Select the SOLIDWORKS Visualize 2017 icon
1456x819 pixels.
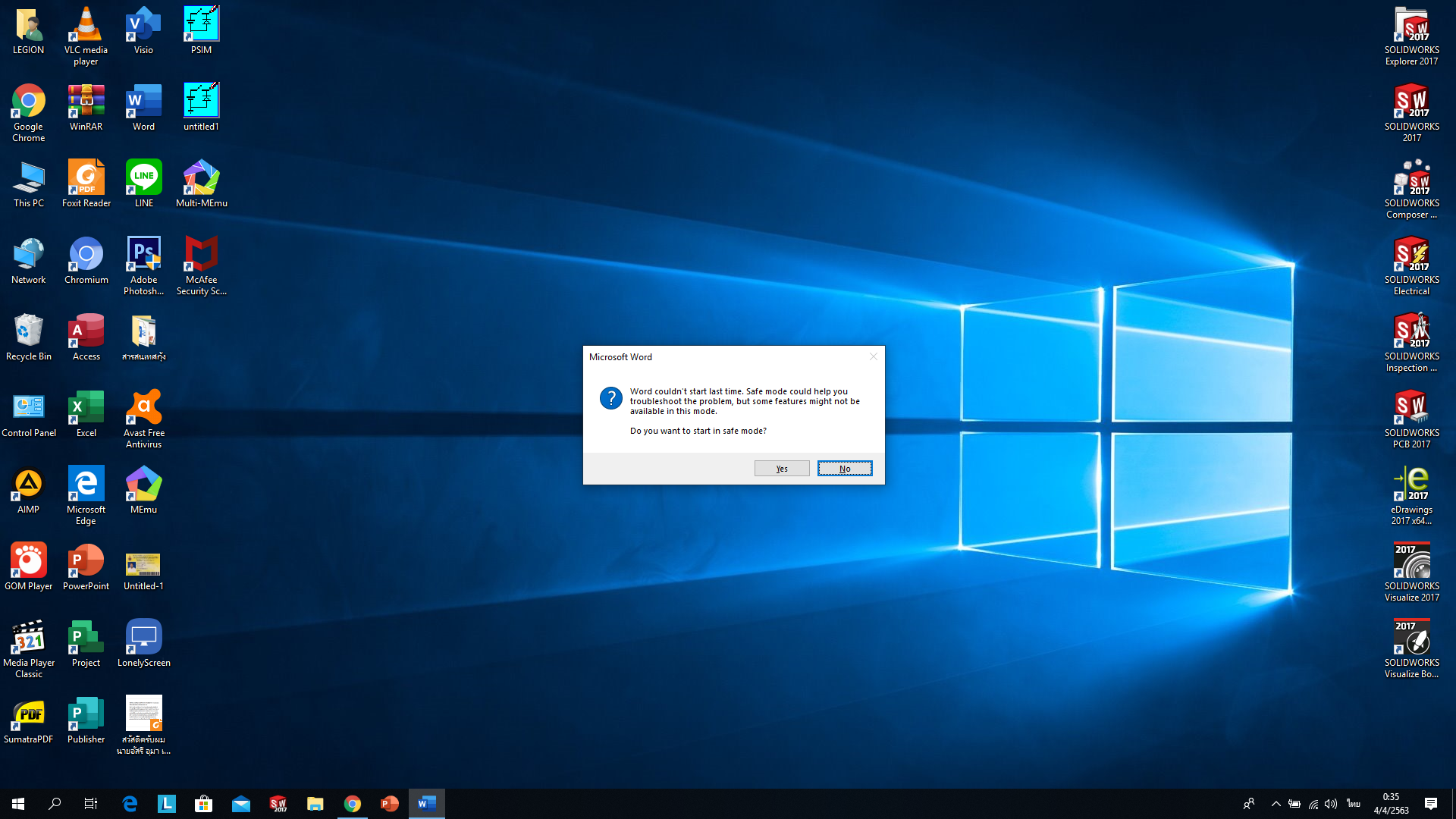[1411, 573]
